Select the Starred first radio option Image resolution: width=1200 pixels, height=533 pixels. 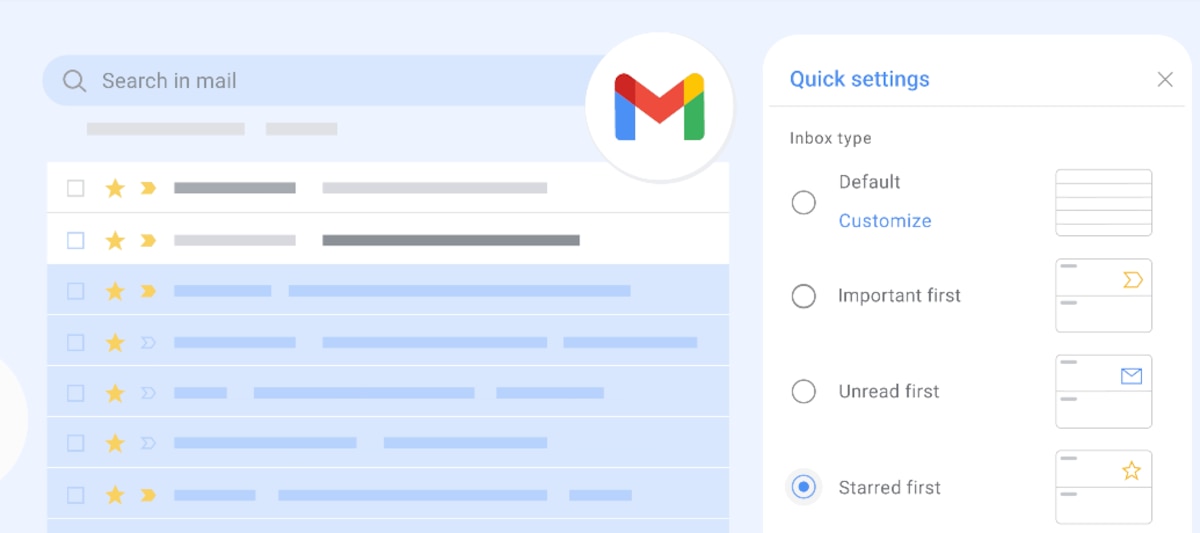[x=804, y=487]
